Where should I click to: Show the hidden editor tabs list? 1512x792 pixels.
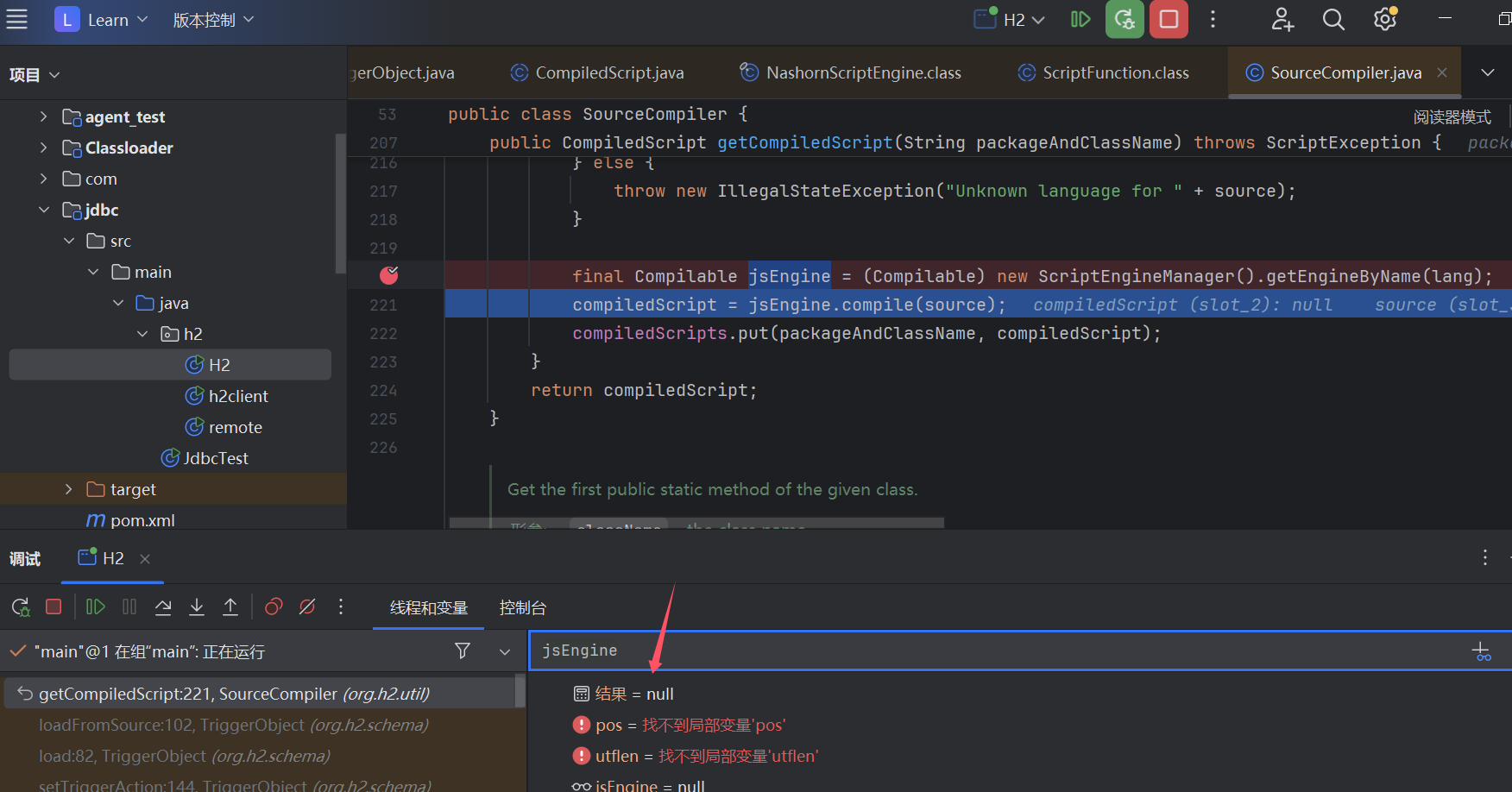(1488, 72)
